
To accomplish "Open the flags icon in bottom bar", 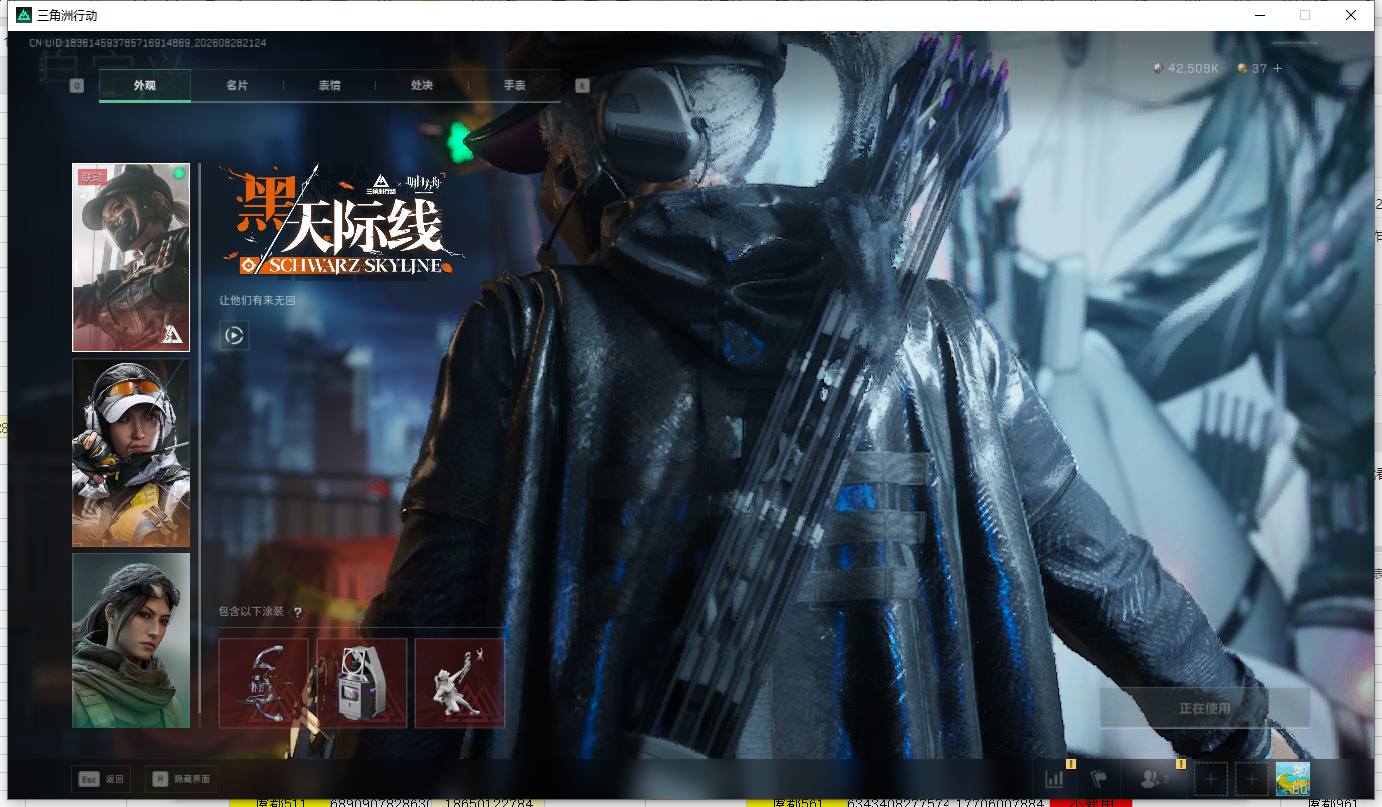I will click(x=1098, y=779).
